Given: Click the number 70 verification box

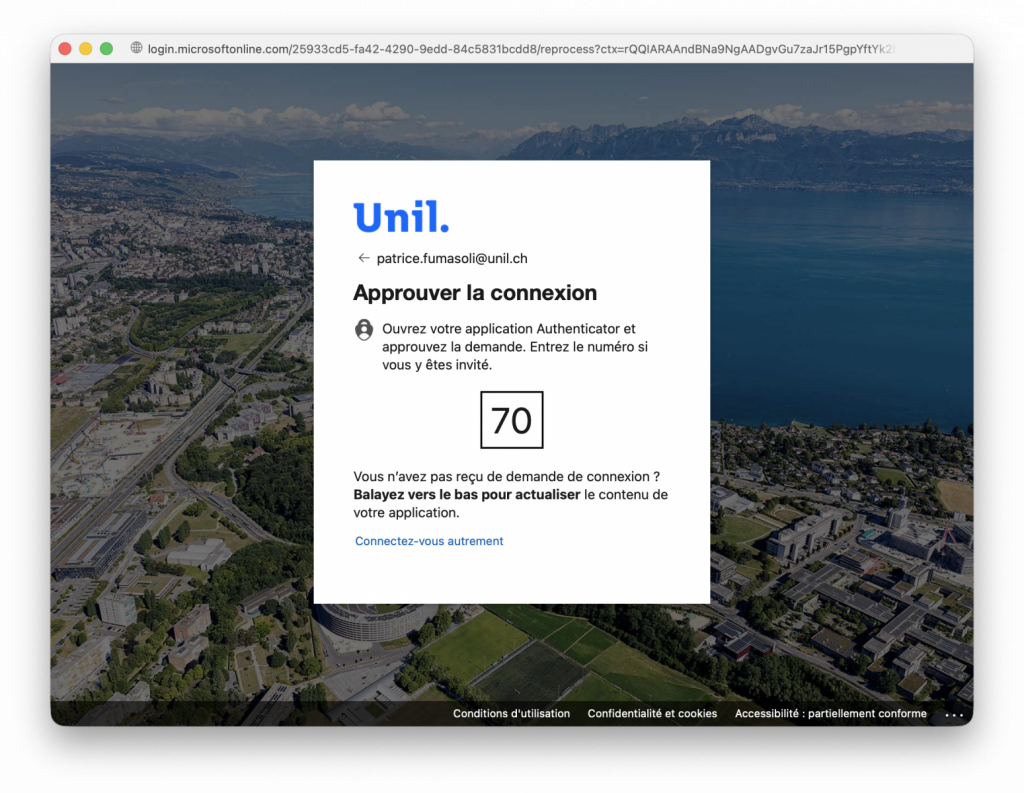Looking at the screenshot, I should coord(512,420).
